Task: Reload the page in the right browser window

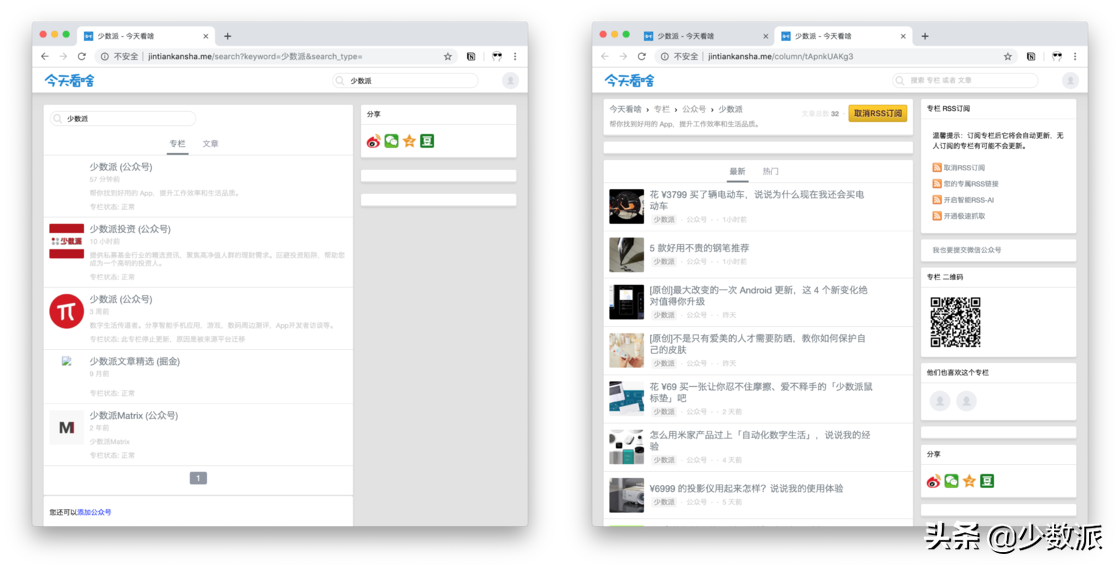Action: (641, 56)
